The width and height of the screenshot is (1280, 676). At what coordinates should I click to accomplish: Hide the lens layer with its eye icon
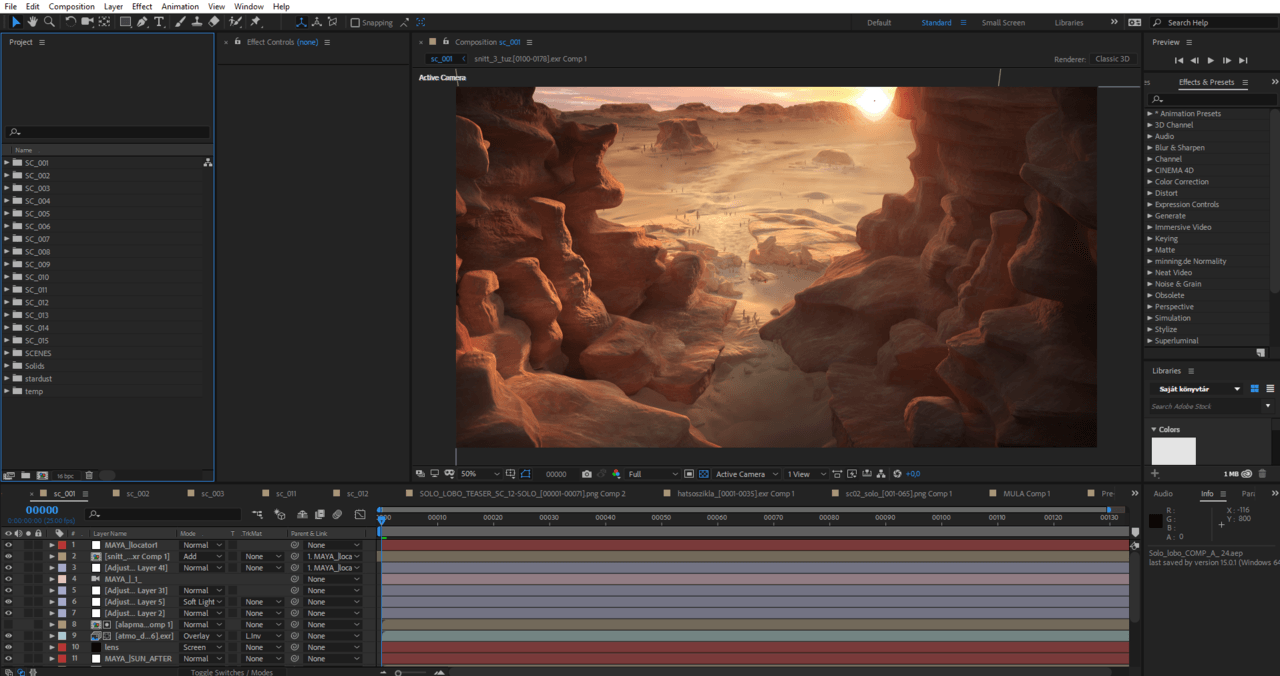pos(9,647)
